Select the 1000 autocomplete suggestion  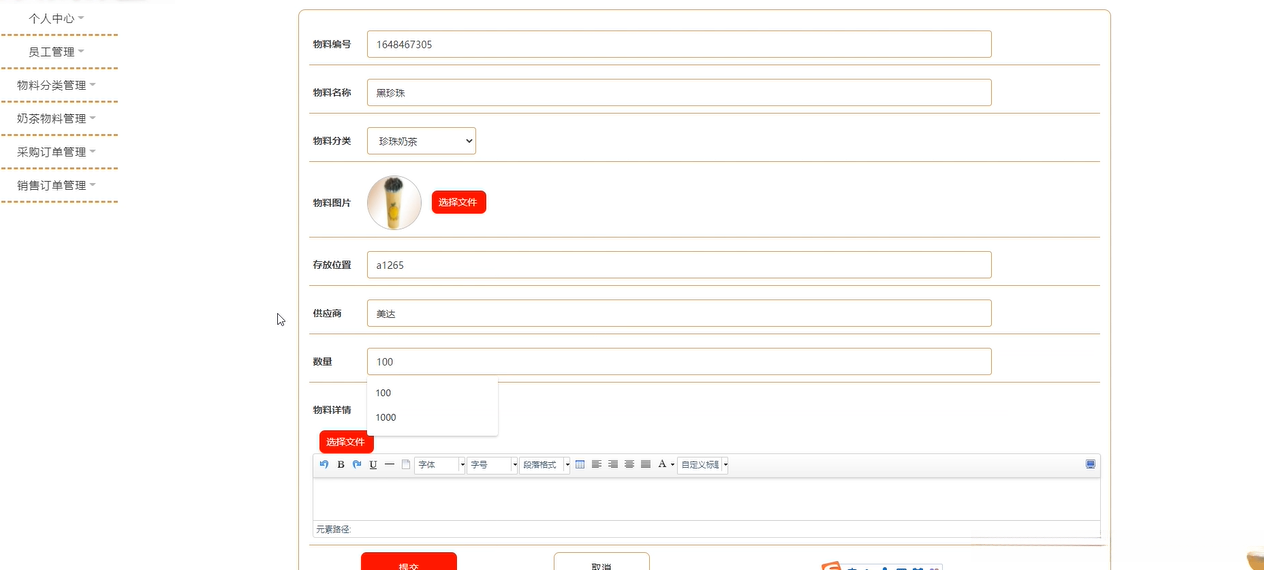(x=432, y=417)
